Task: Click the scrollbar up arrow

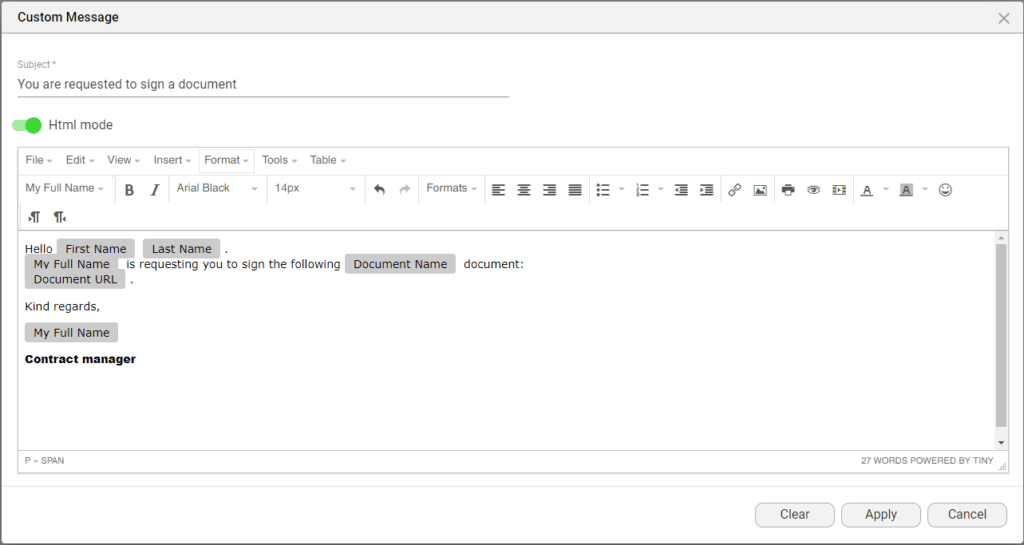Action: [1001, 238]
